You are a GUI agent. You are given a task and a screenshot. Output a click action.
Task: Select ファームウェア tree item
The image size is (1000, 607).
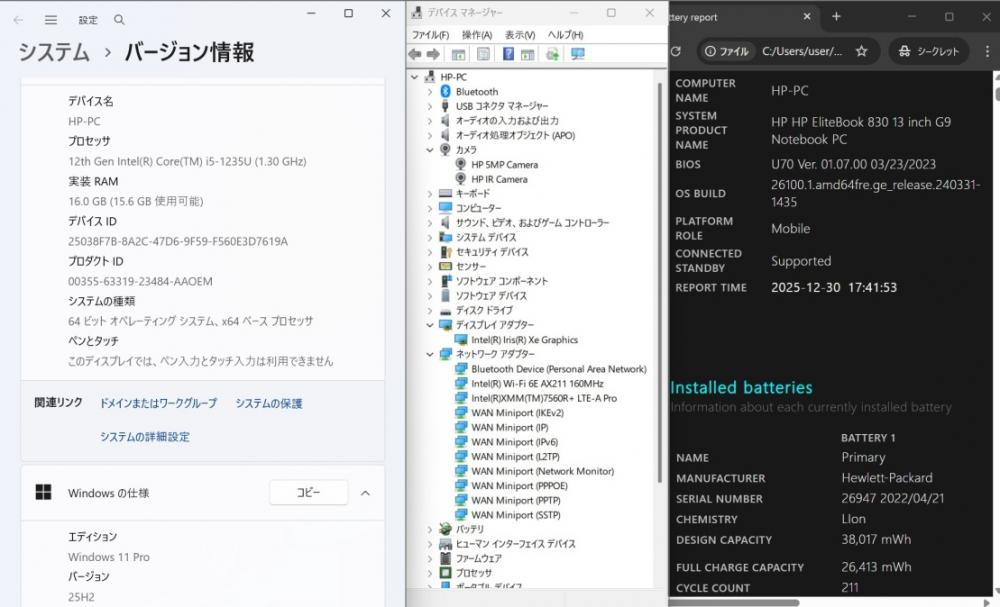(x=478, y=559)
